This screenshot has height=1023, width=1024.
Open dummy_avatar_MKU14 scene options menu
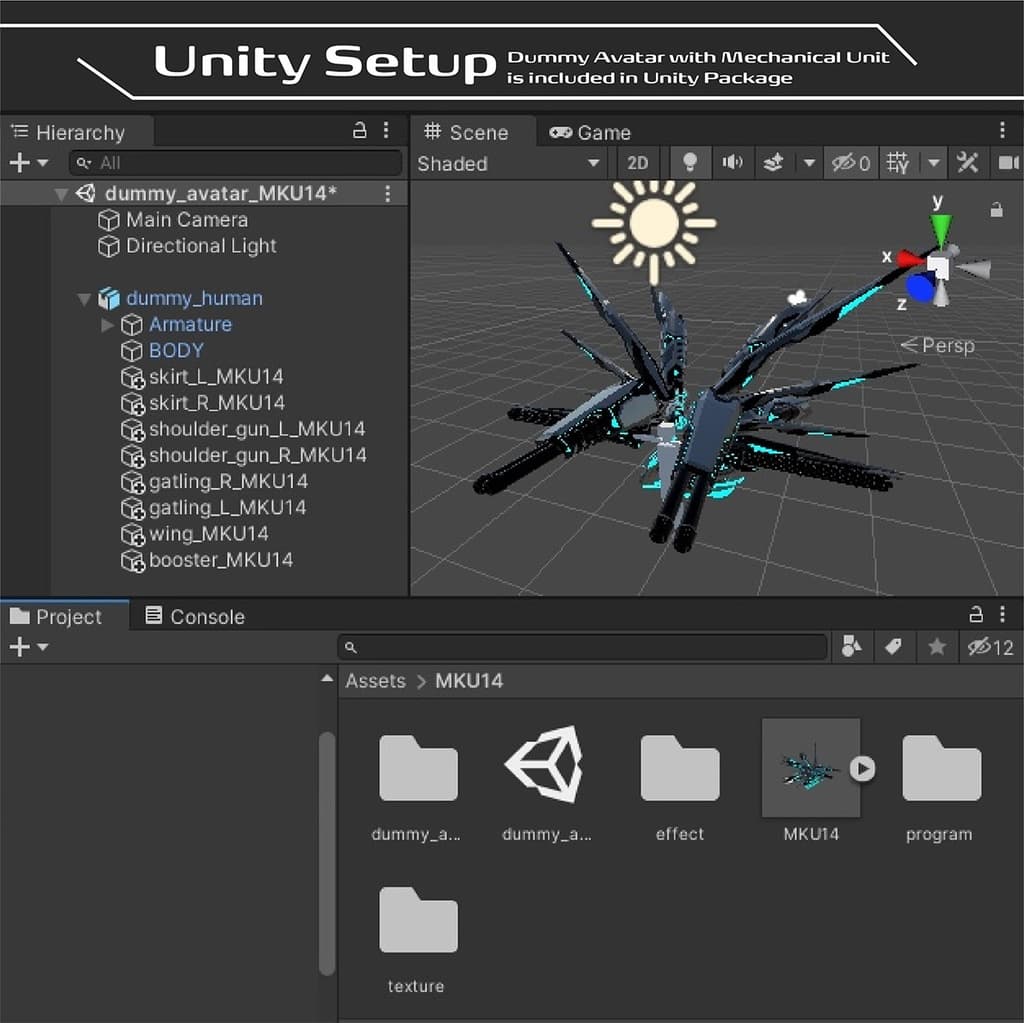388,193
